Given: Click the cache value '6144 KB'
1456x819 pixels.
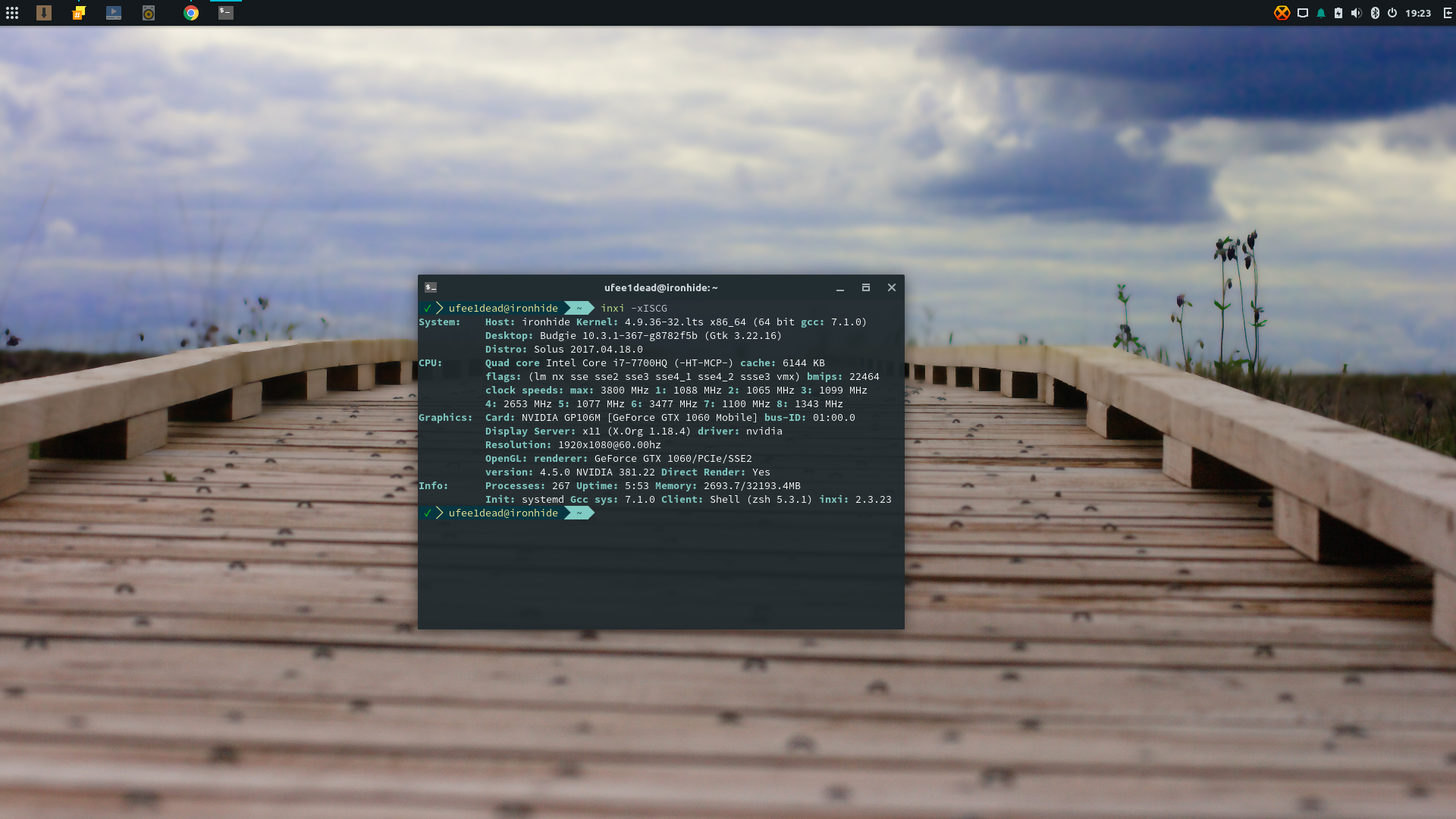Looking at the screenshot, I should click(x=804, y=363).
